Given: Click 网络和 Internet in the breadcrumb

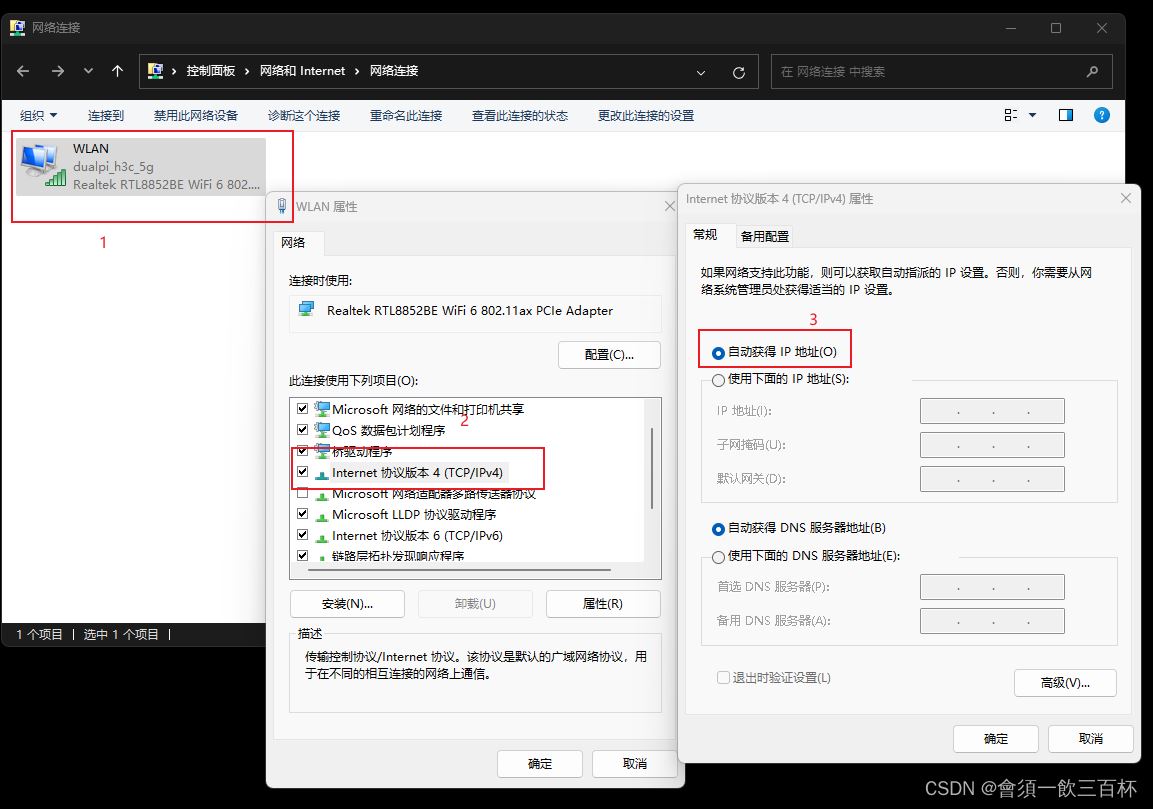Looking at the screenshot, I should pyautogui.click(x=302, y=71).
